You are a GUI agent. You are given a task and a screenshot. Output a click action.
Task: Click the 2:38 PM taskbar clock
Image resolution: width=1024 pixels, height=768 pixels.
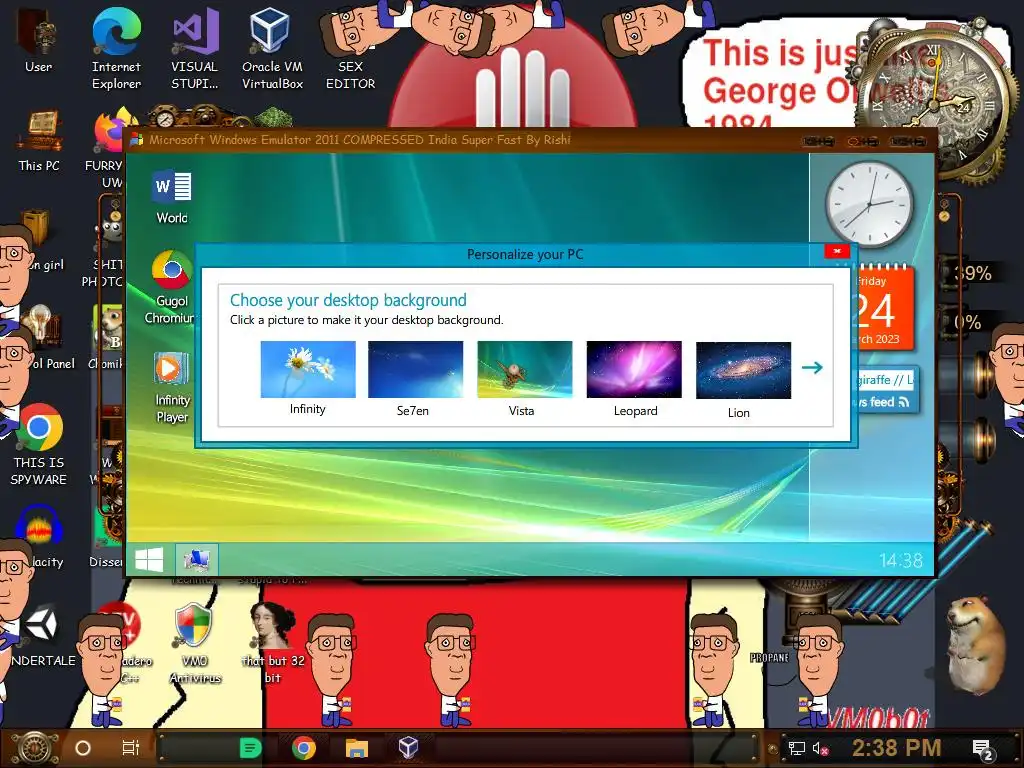(x=897, y=748)
